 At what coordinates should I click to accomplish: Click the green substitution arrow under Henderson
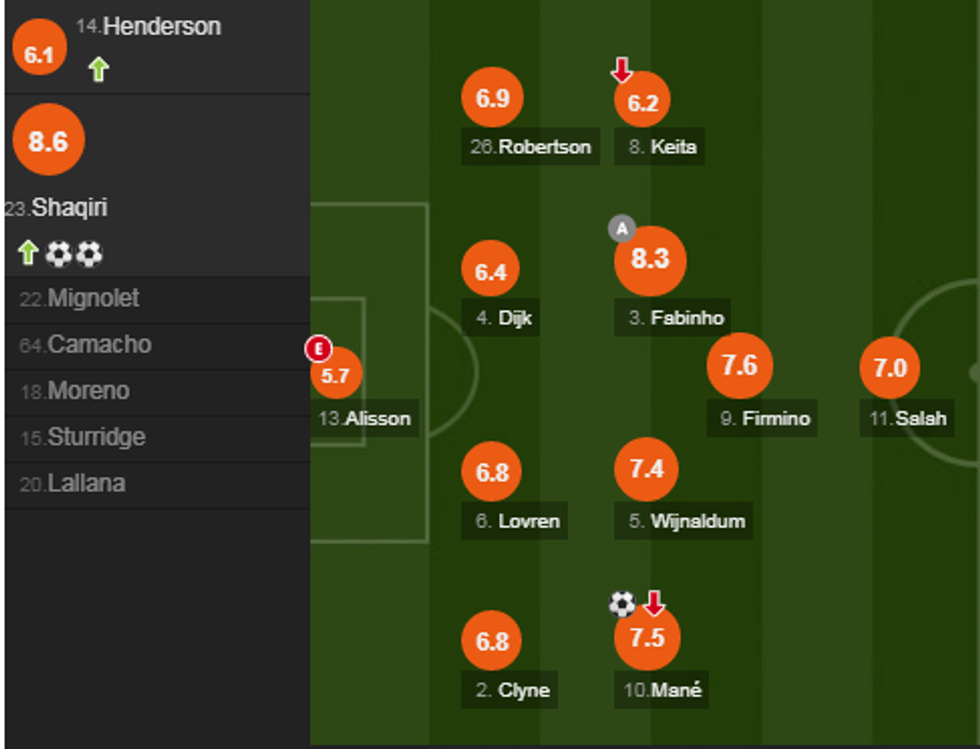pos(97,69)
